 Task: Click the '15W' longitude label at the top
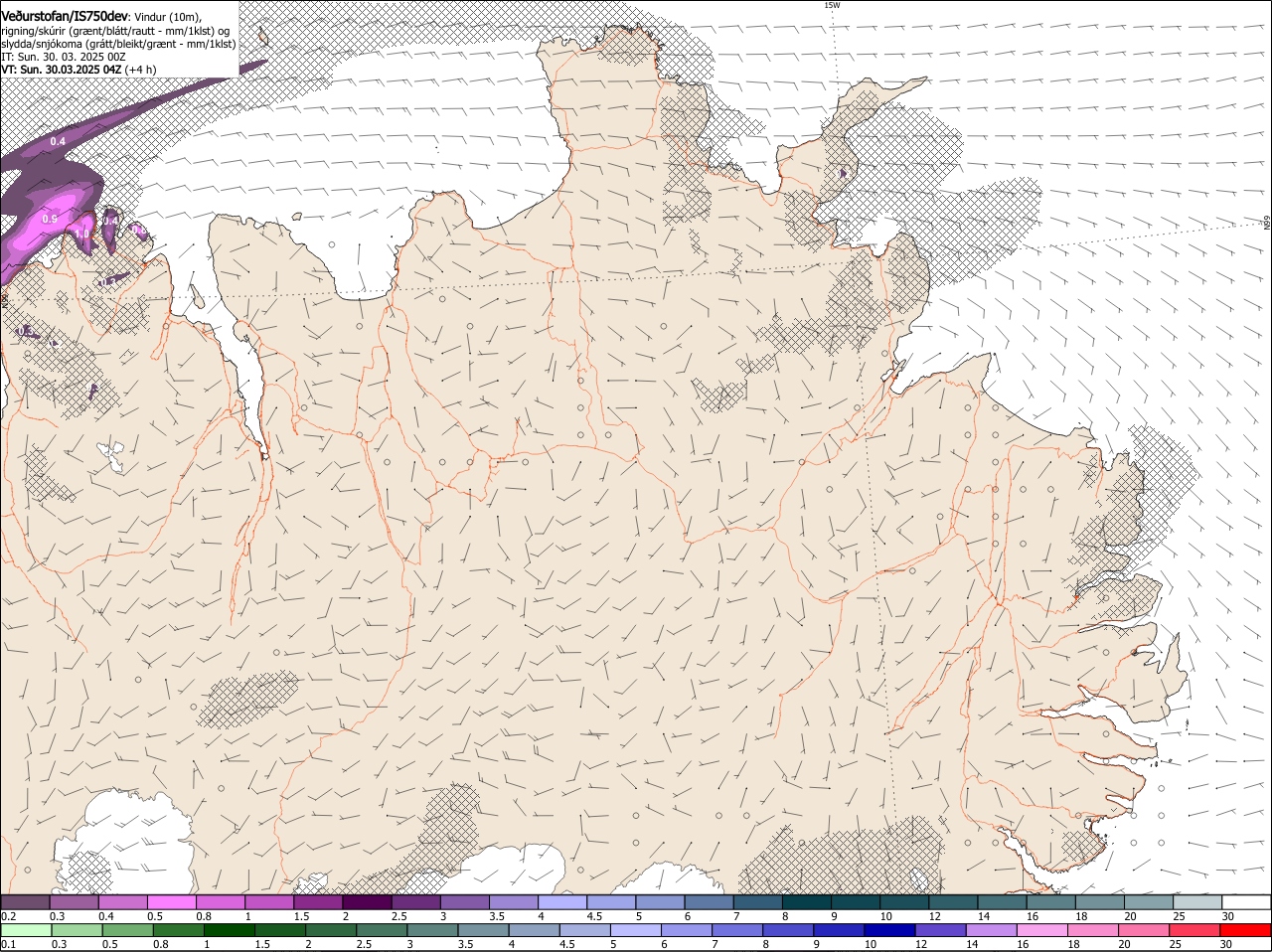pyautogui.click(x=832, y=5)
